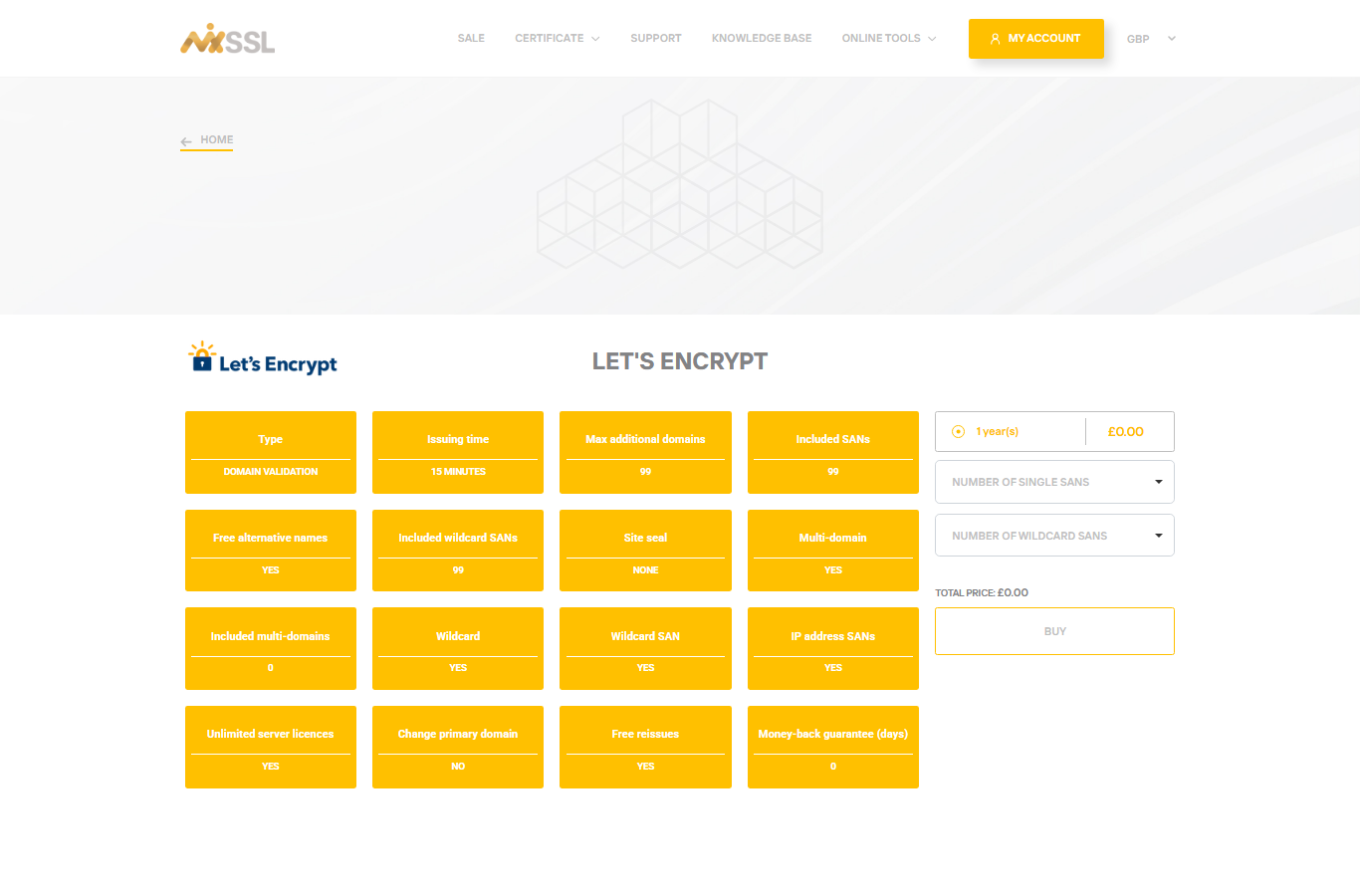Click the £0.00 price for 1 year

(x=1126, y=432)
